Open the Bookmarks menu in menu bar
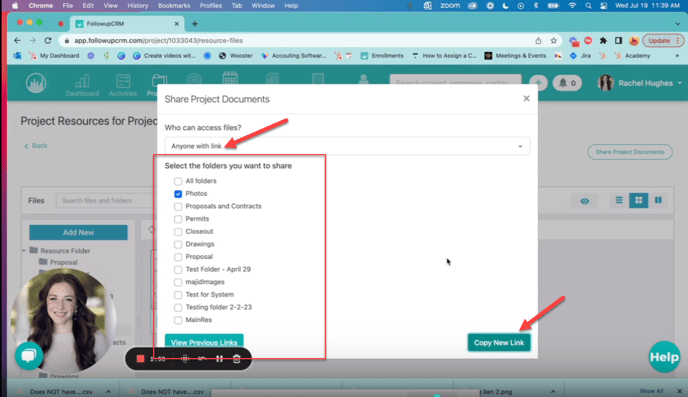 point(174,6)
